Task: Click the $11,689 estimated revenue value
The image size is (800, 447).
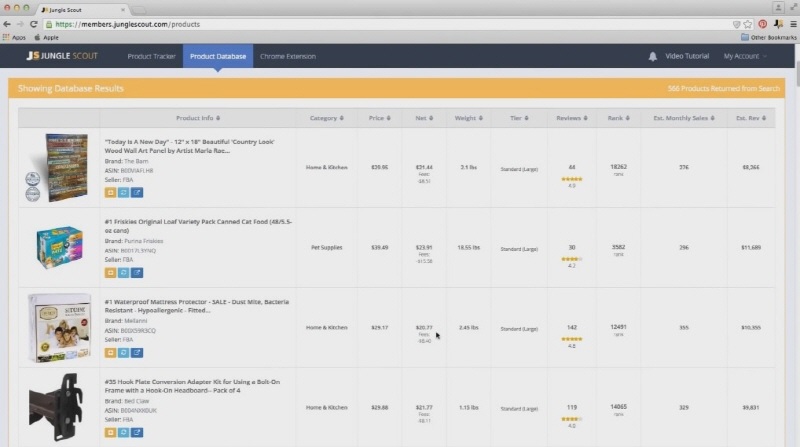Action: [x=751, y=247]
